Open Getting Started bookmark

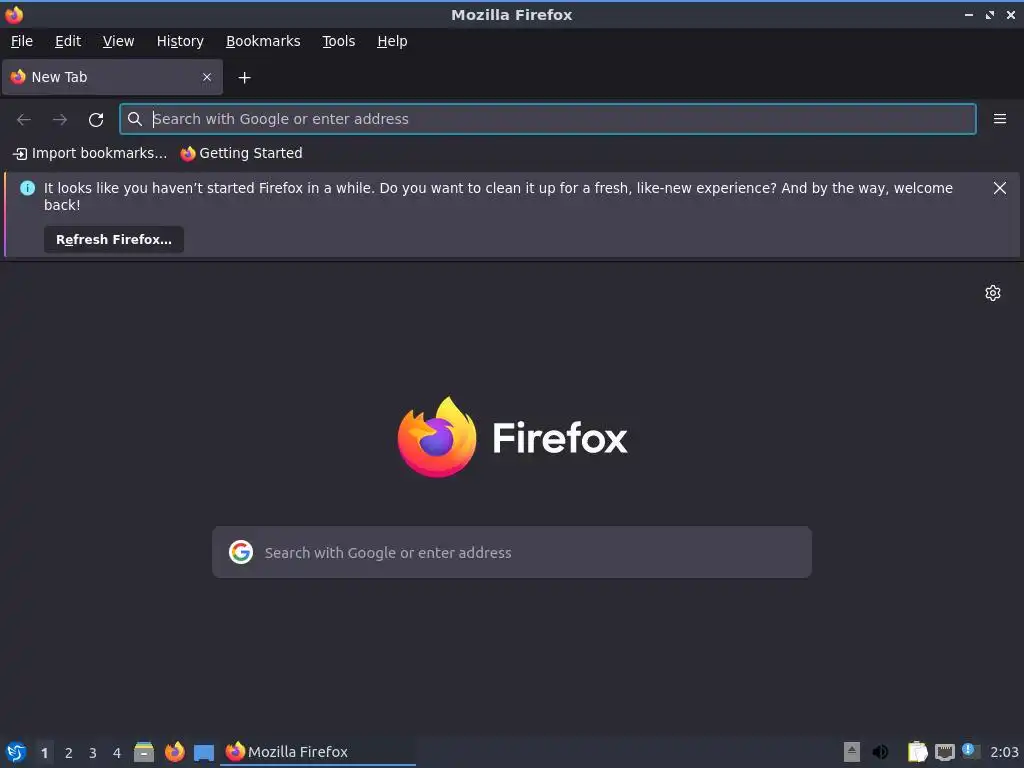[x=242, y=153]
